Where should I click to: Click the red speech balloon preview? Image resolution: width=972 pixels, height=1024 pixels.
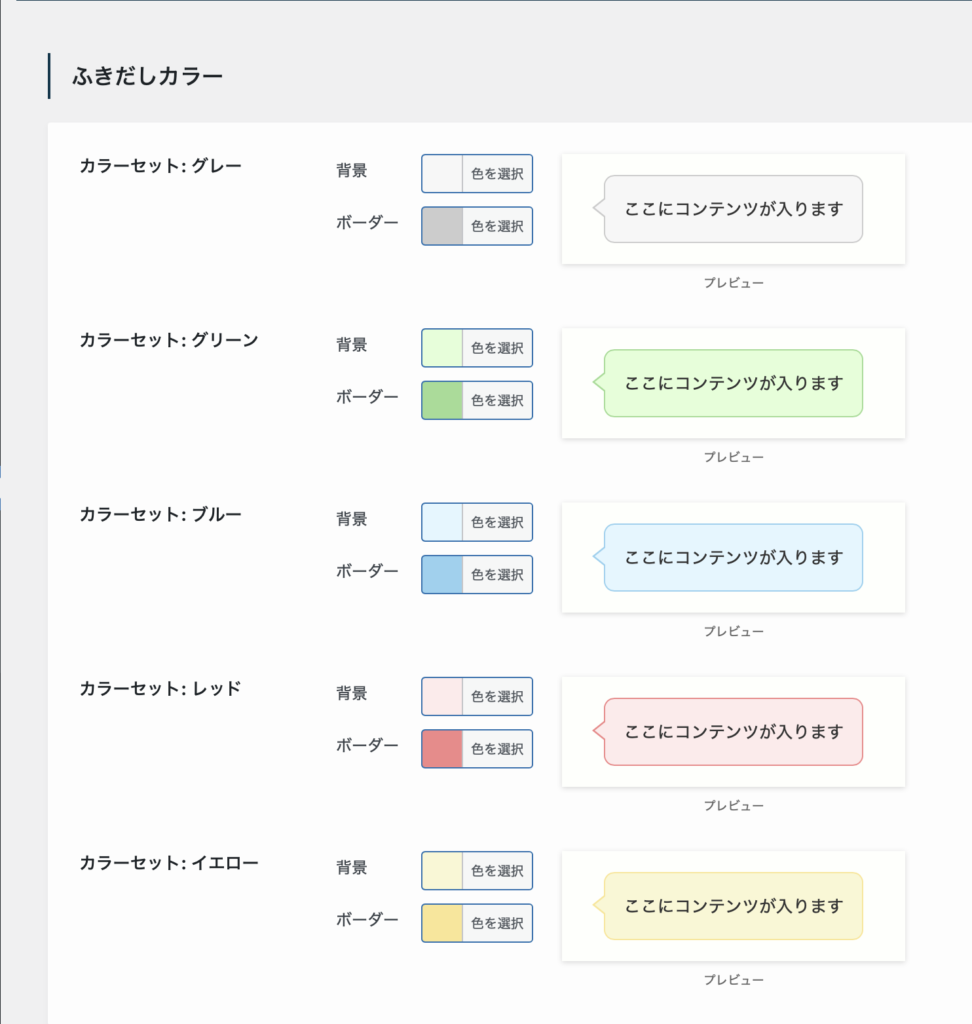point(733,731)
